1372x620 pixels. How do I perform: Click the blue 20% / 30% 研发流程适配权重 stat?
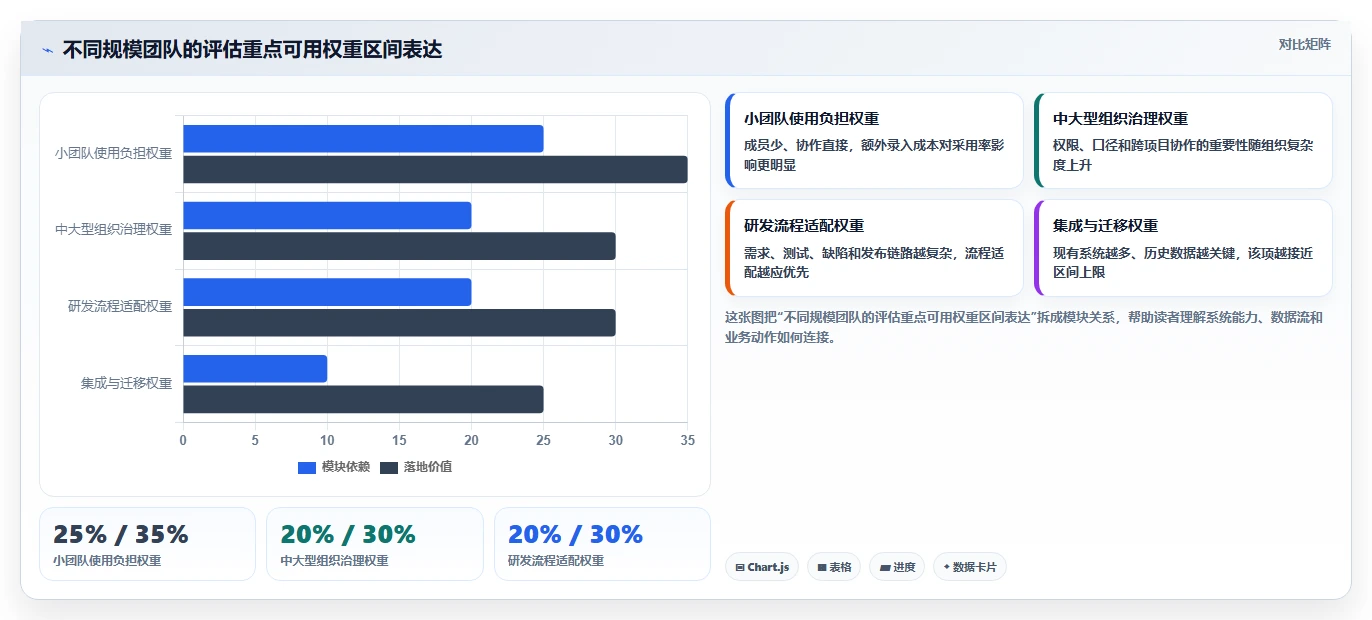[602, 544]
